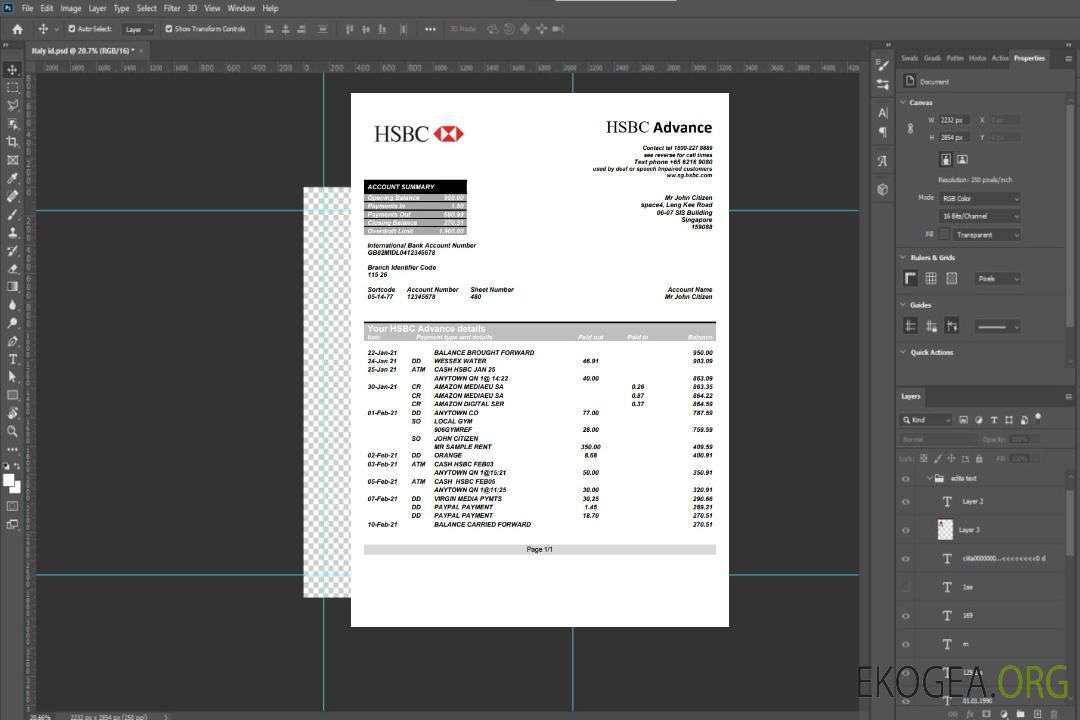Select the Crop tool
The image size is (1080, 720).
click(12, 142)
